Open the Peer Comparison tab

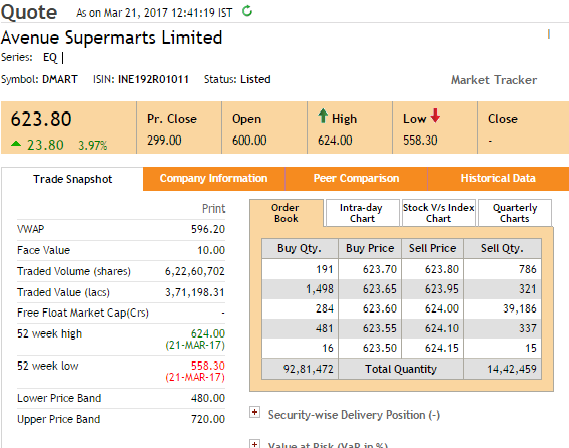(356, 178)
